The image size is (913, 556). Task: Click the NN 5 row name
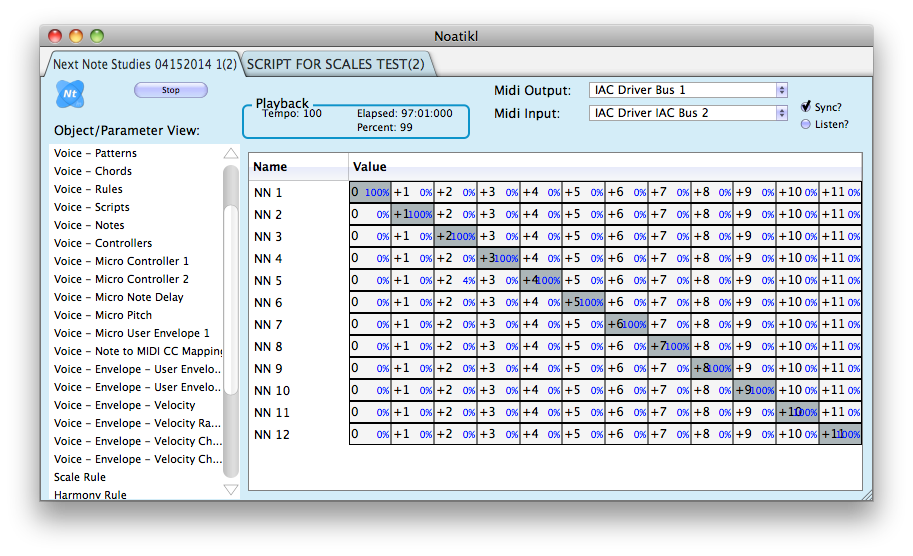[268, 281]
